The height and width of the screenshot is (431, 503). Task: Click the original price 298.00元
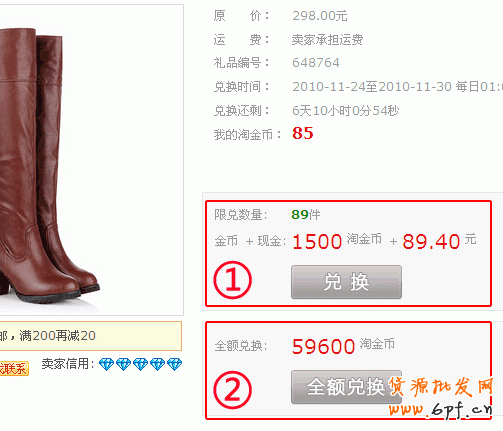click(320, 16)
